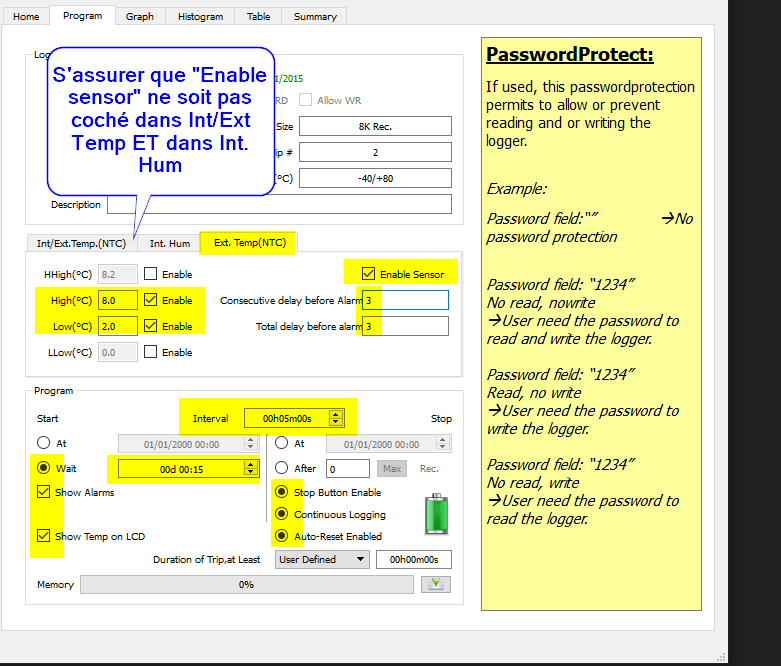Screen dimensions: 781x666
Task: Click the Max records button
Action: (x=392, y=469)
